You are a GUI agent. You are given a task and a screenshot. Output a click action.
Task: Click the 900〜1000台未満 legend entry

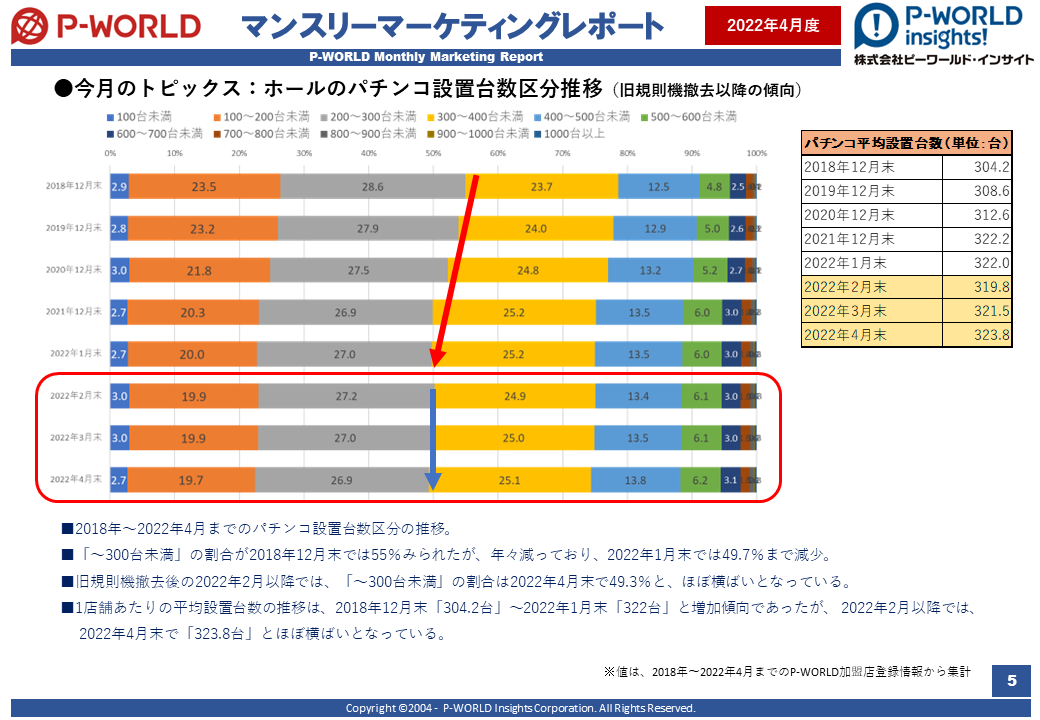pos(478,134)
